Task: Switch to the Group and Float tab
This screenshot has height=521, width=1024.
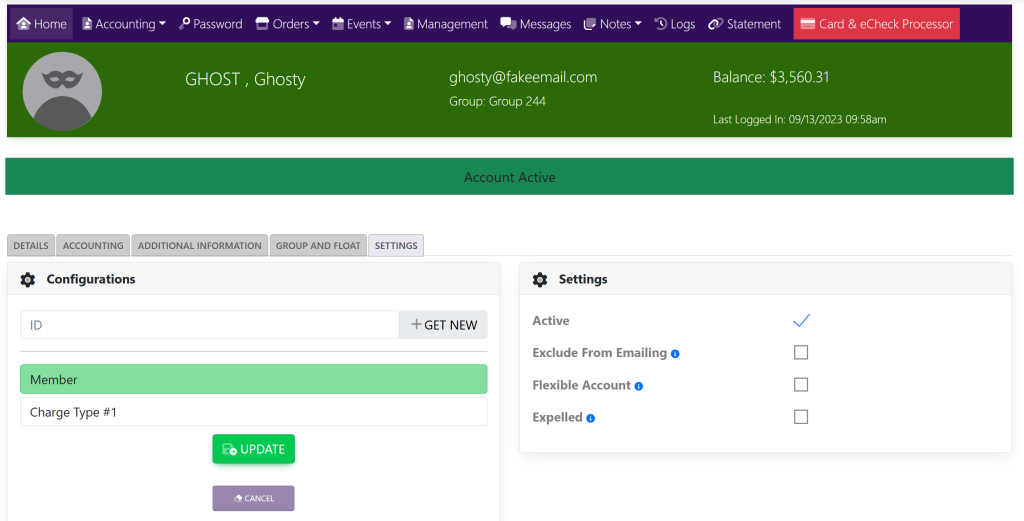Action: (x=318, y=246)
